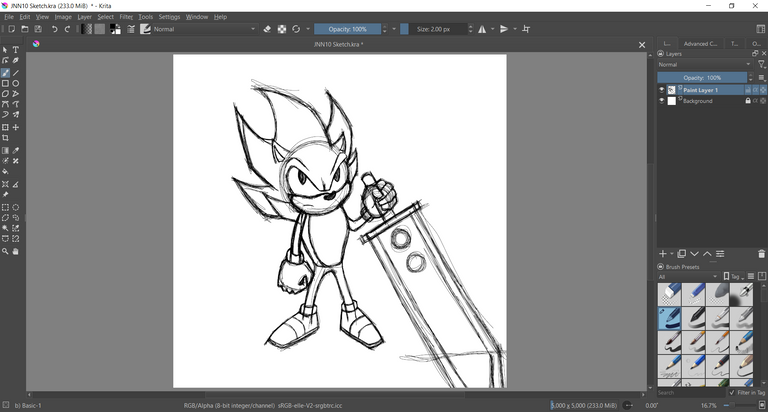
Task: Adjust the brush Size slider
Action: 433,29
